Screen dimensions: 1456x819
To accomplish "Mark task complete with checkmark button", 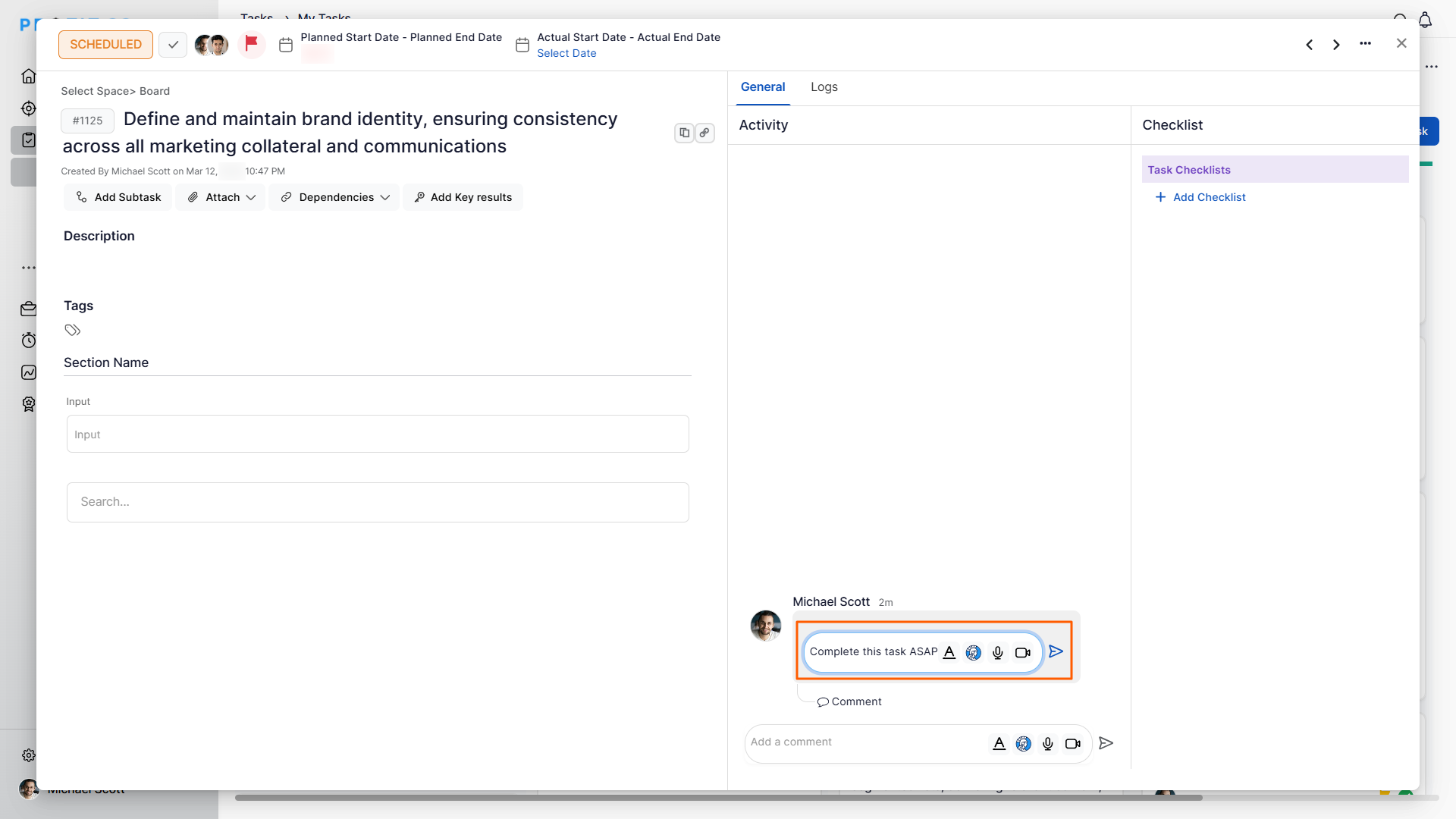I will (x=173, y=45).
